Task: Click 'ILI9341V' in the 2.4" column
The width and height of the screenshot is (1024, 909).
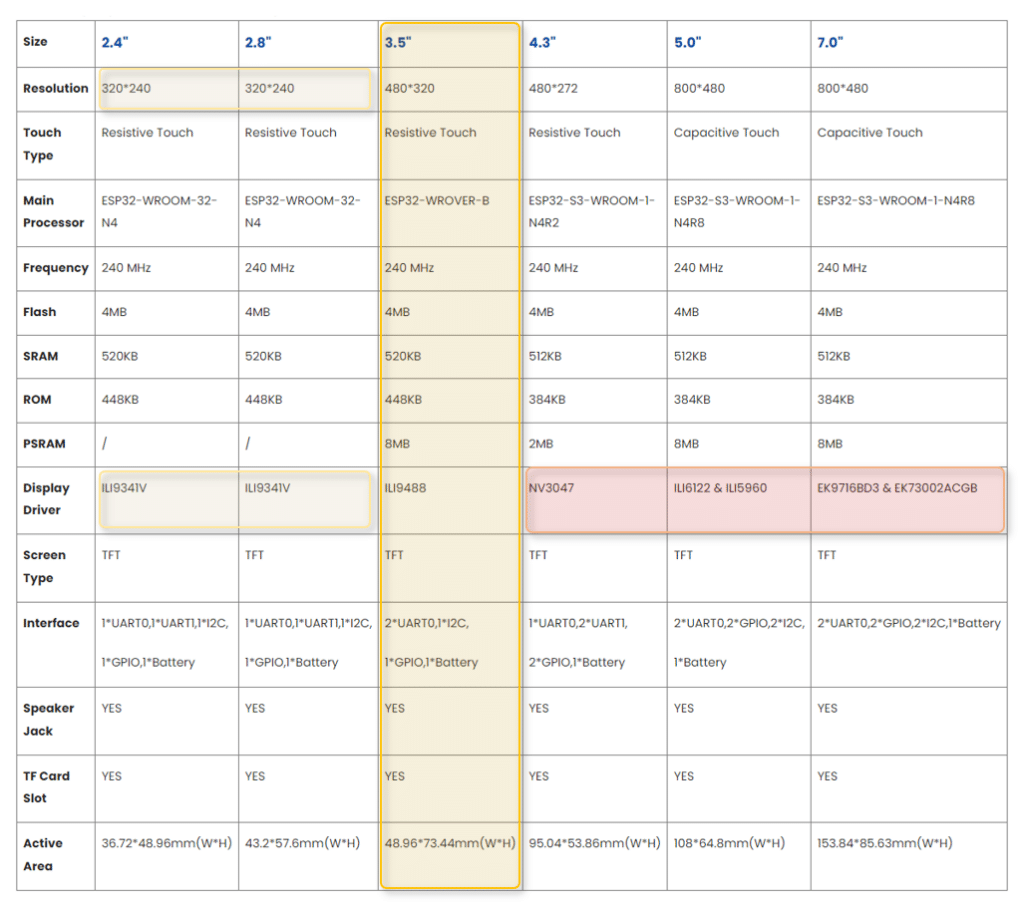Action: coord(124,488)
